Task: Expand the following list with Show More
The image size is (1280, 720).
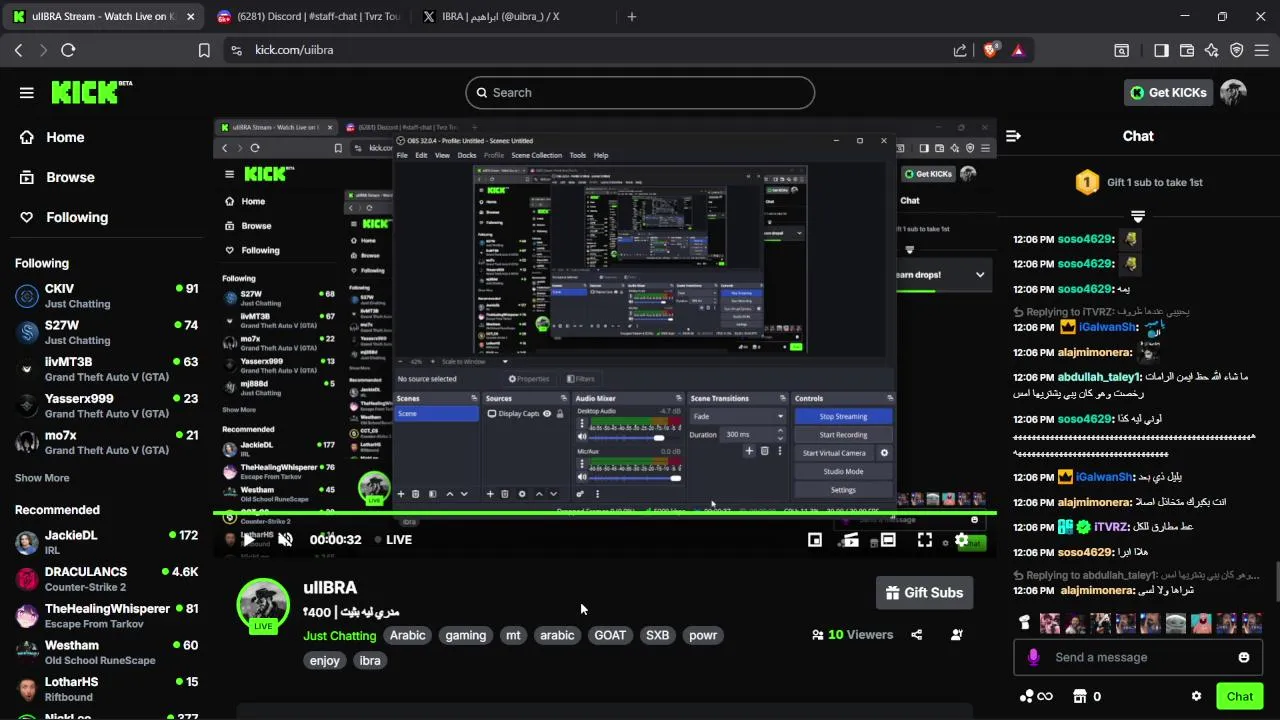Action: [42, 478]
